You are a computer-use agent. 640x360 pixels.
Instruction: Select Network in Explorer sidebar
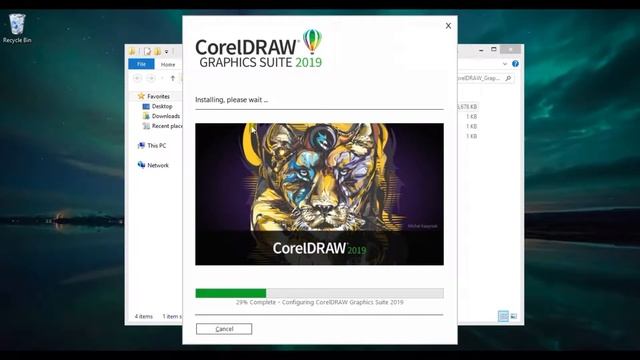[x=153, y=165]
